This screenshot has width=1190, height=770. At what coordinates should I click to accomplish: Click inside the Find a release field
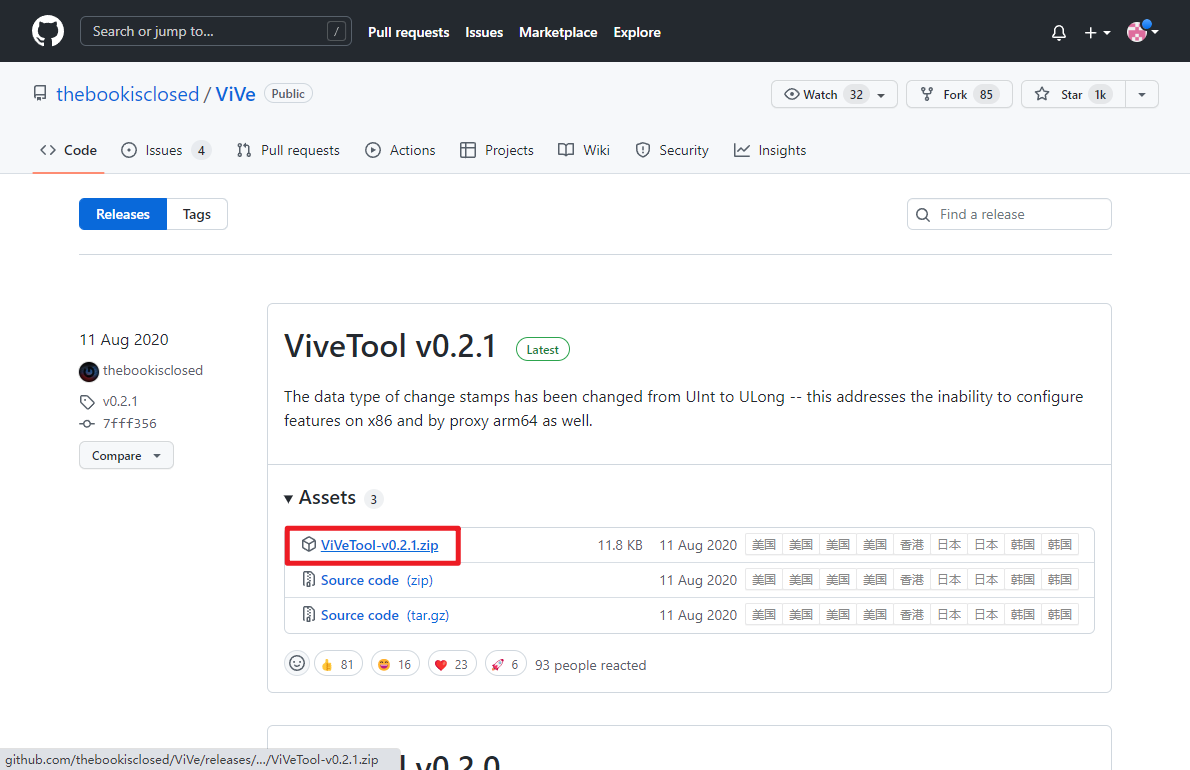1008,213
